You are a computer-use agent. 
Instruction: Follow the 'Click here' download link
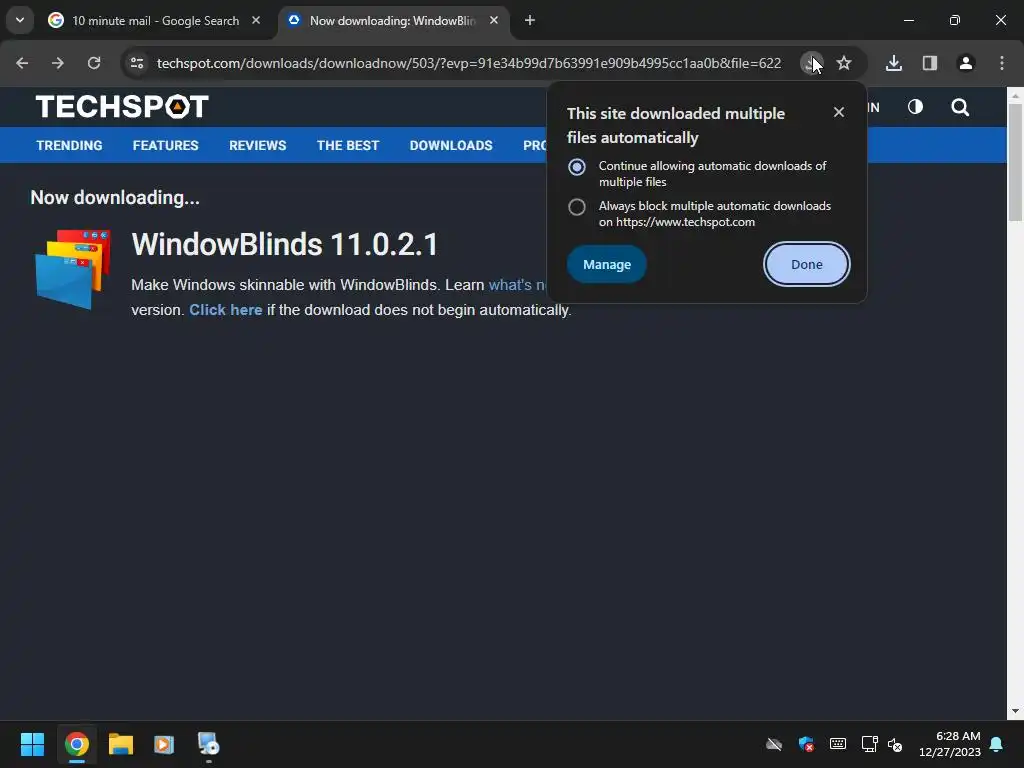click(x=225, y=310)
